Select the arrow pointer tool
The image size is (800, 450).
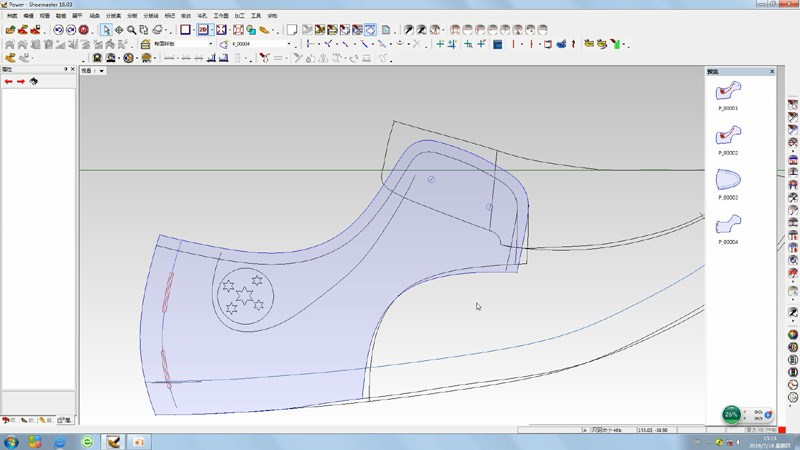[106, 30]
